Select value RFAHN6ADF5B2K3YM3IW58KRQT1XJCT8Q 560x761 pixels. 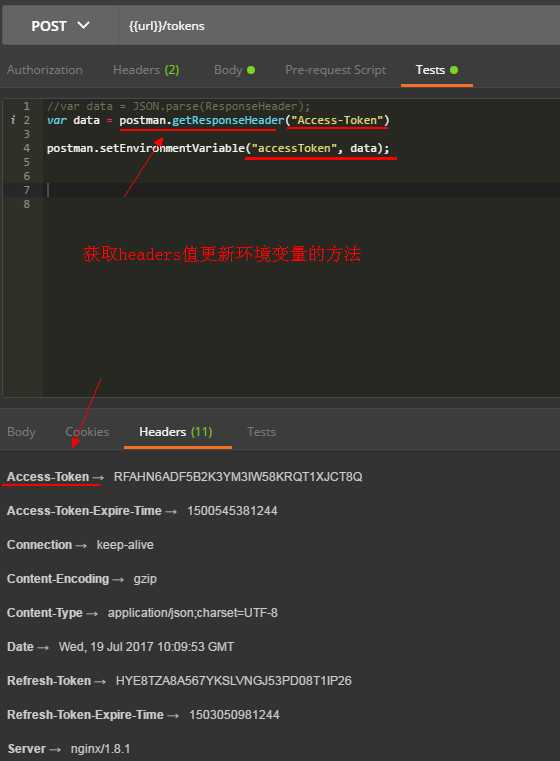pyautogui.click(x=238, y=477)
